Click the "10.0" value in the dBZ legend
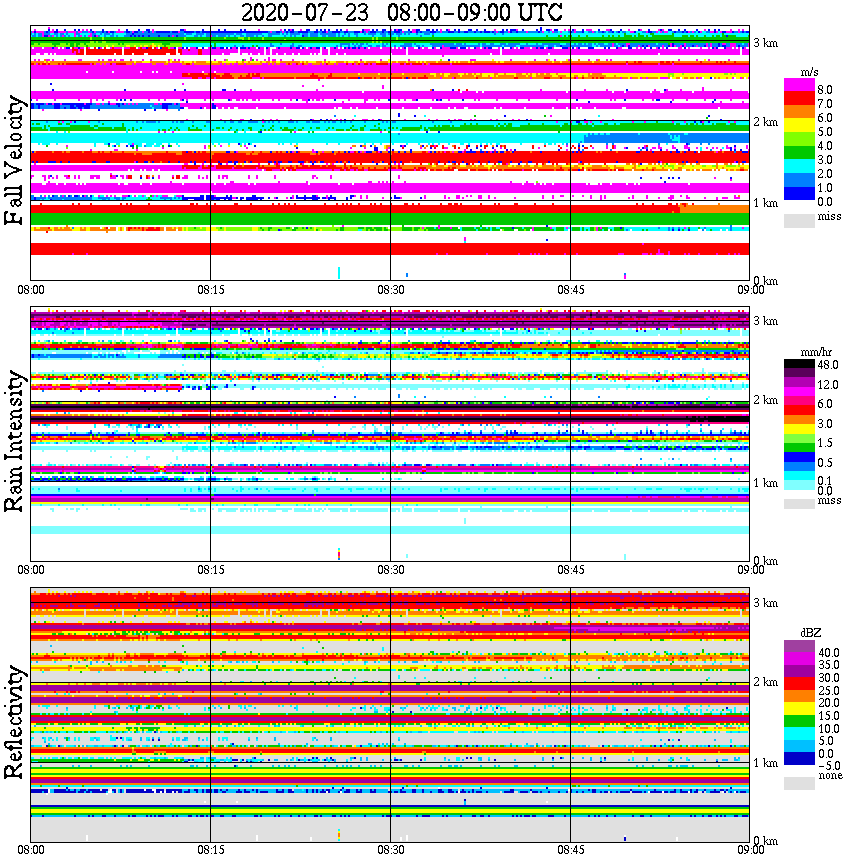This screenshot has width=850, height=868. 829,728
